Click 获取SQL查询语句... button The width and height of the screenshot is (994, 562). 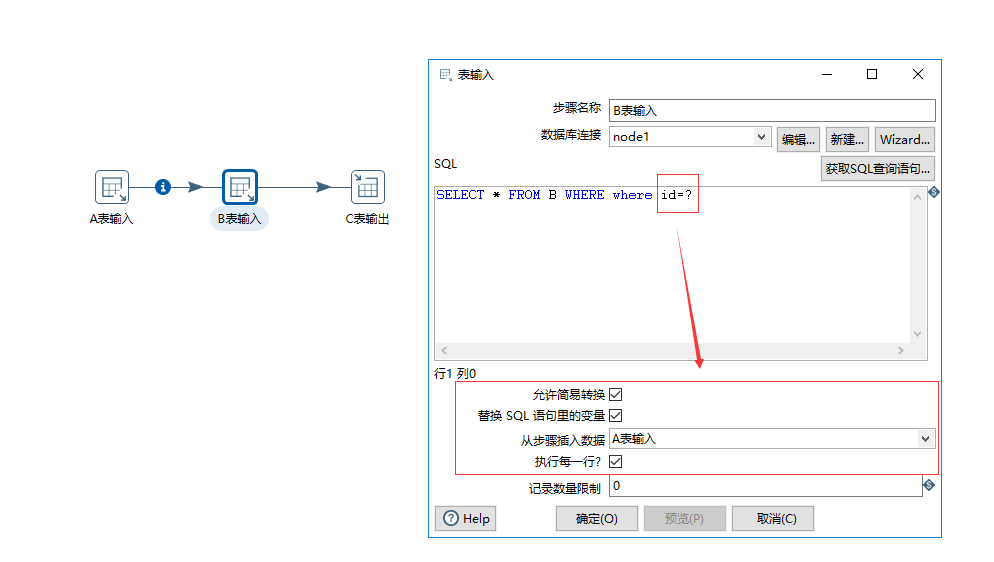(877, 169)
